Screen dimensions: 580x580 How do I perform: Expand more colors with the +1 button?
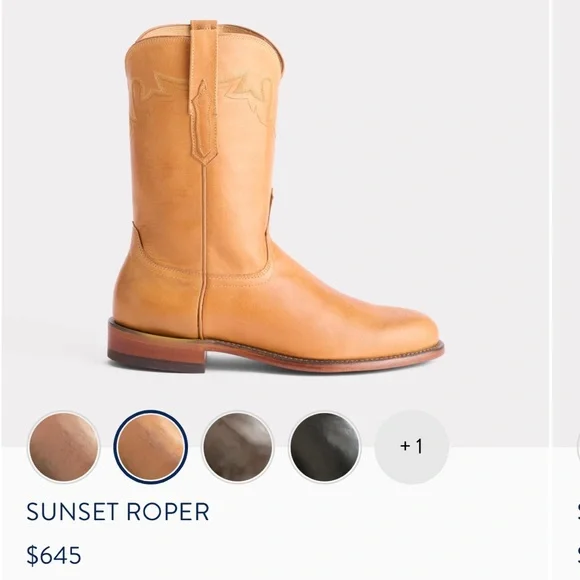tap(412, 447)
